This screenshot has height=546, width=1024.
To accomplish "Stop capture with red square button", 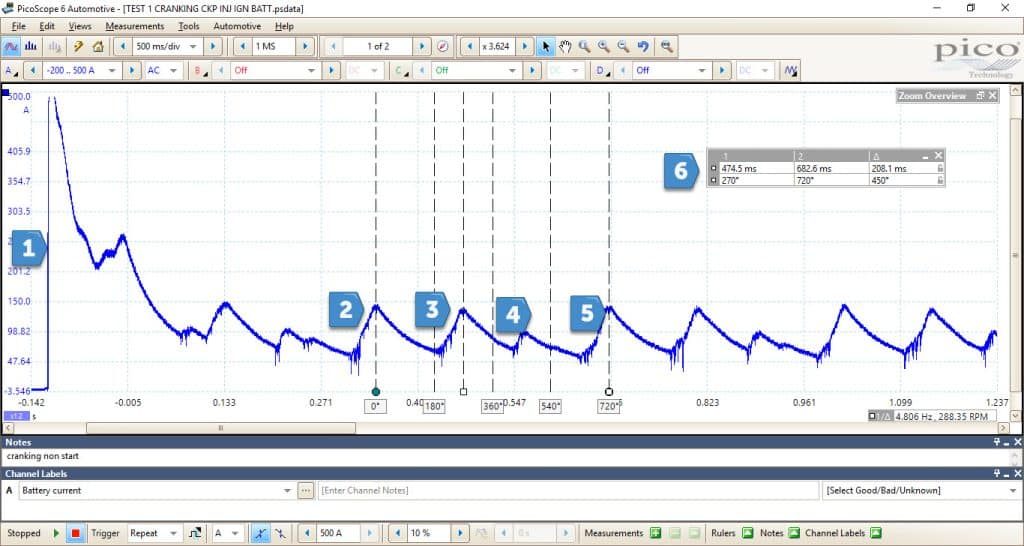I will pyautogui.click(x=75, y=533).
